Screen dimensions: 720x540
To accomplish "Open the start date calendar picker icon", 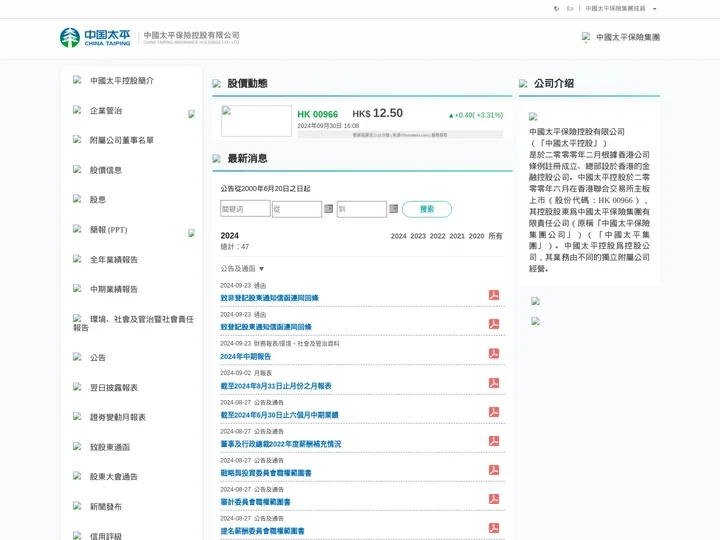I will pos(328,208).
